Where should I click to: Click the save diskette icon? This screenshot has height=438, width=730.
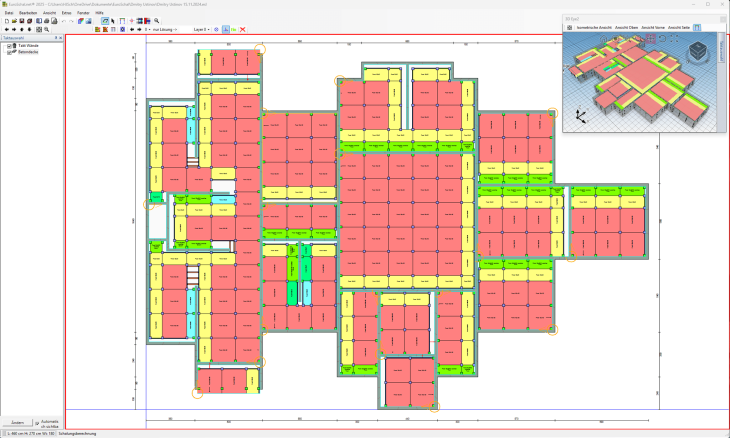pos(22,20)
